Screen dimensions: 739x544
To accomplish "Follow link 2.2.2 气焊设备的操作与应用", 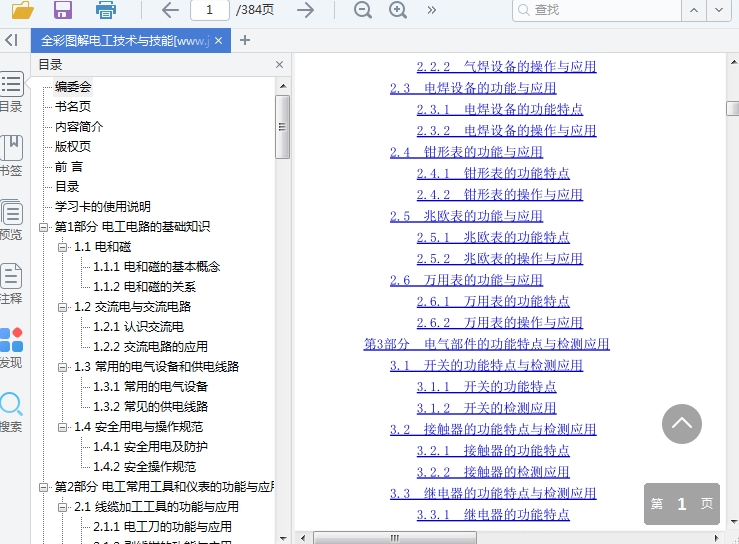I will click(x=506, y=66).
